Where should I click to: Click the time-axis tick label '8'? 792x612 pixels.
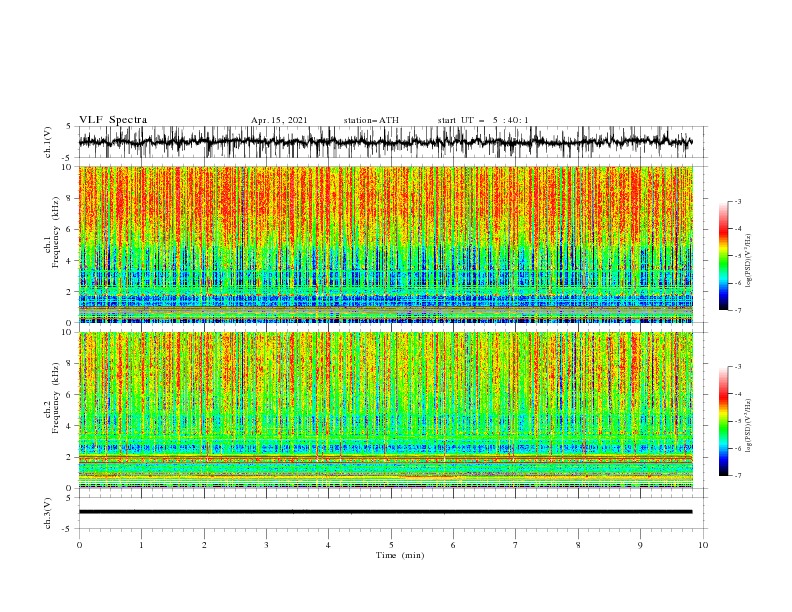coord(578,545)
